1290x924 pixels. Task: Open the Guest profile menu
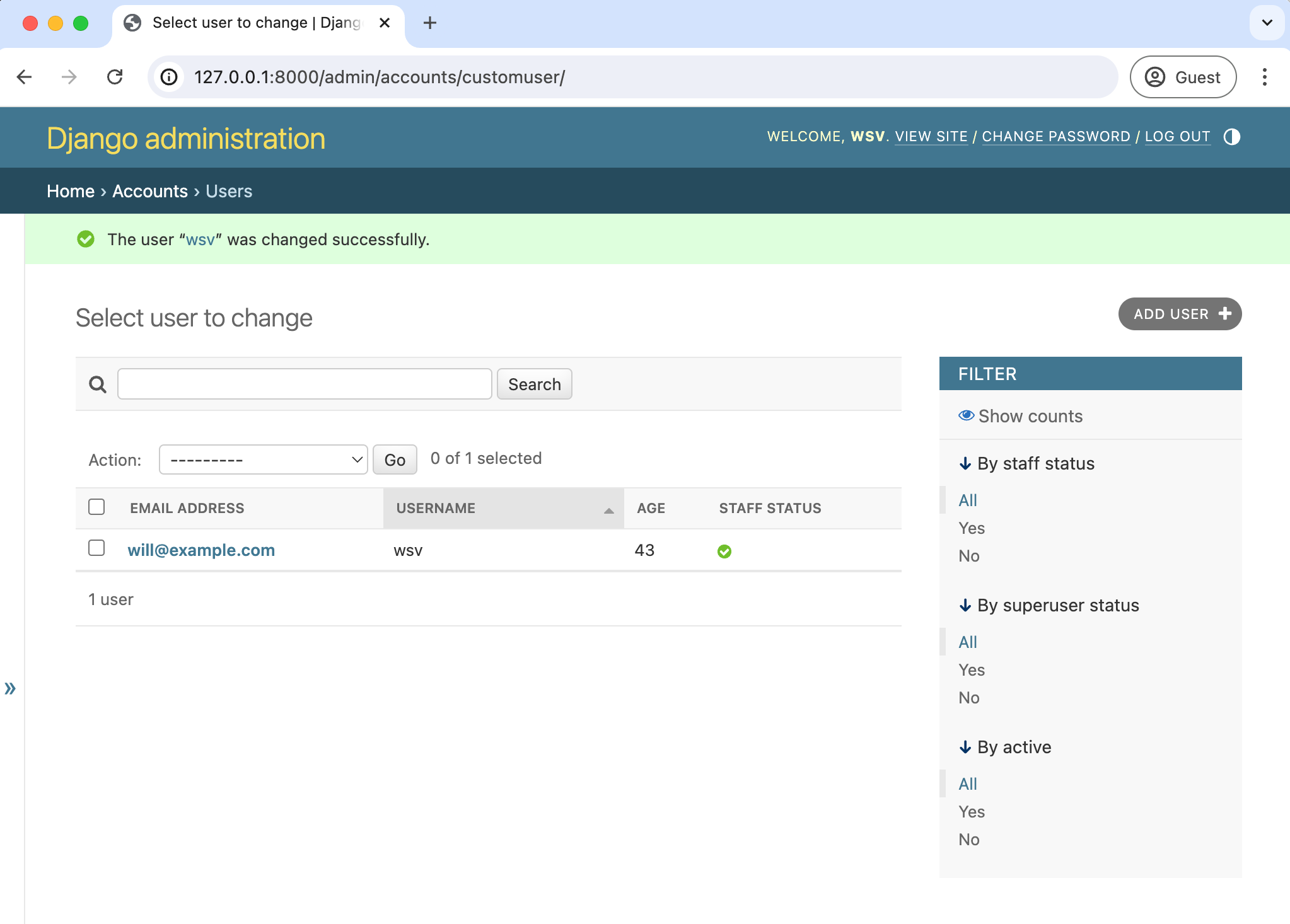pyautogui.click(x=1183, y=77)
